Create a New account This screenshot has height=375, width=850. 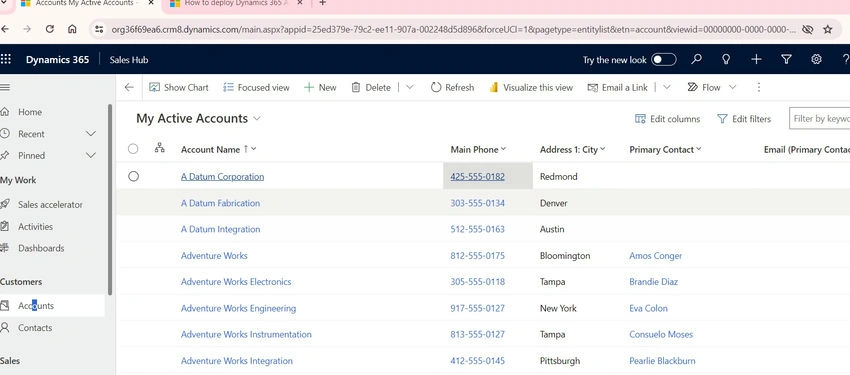[320, 87]
